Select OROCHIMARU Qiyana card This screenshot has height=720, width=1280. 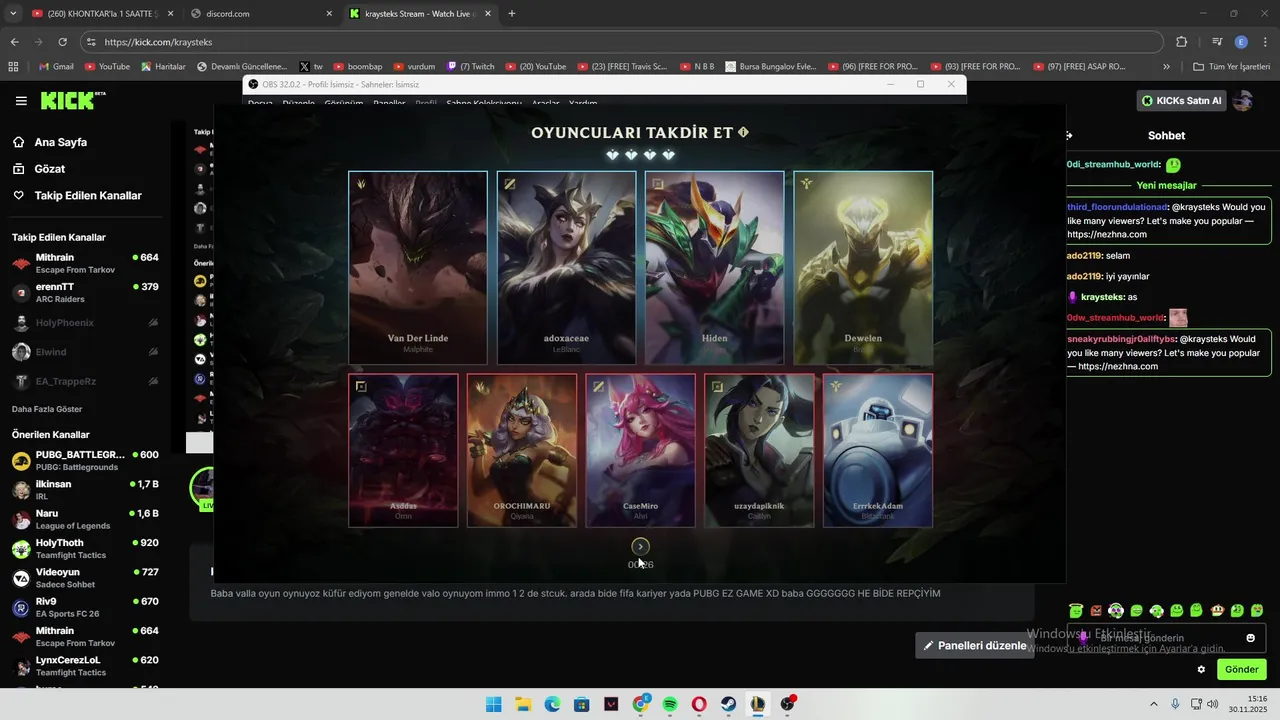point(522,450)
